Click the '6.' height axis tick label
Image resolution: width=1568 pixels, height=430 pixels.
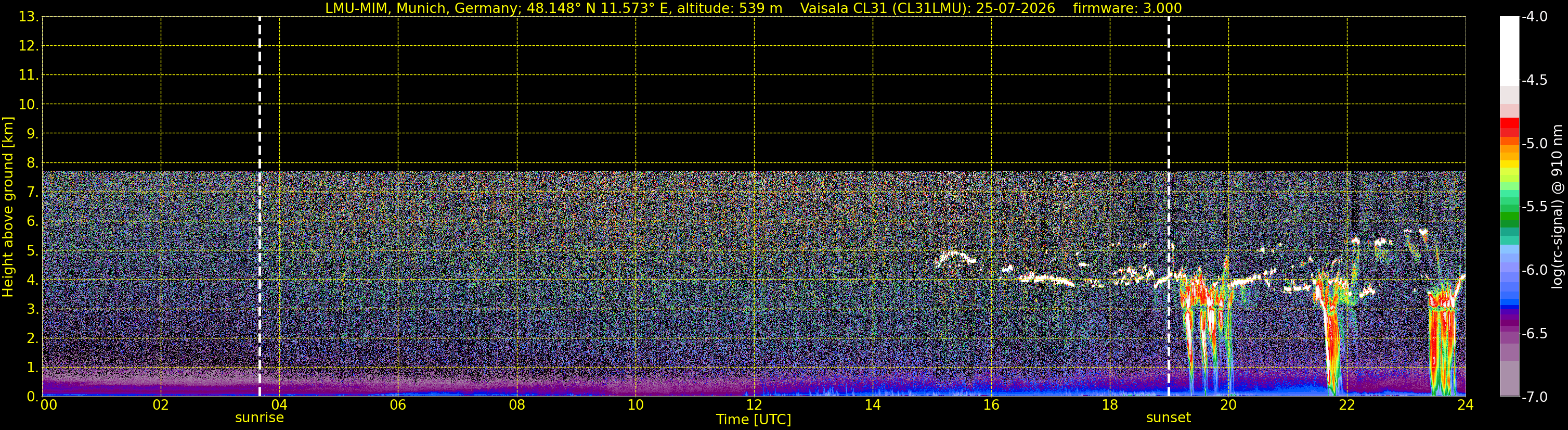click(x=32, y=222)
